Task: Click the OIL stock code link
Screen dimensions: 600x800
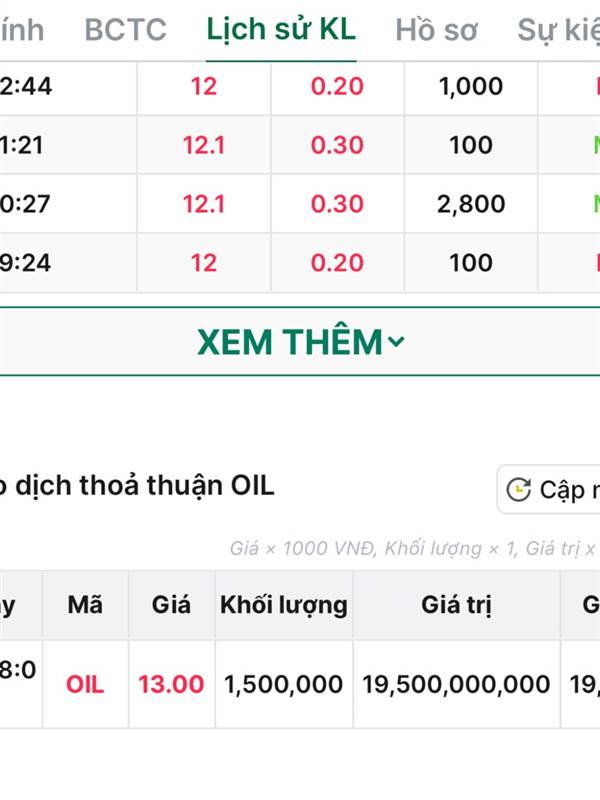Action: click(85, 684)
